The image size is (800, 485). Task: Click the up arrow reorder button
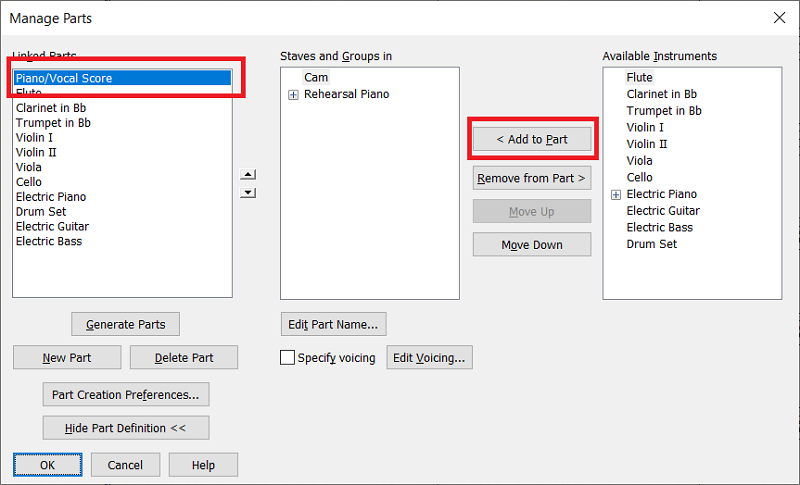[249, 175]
